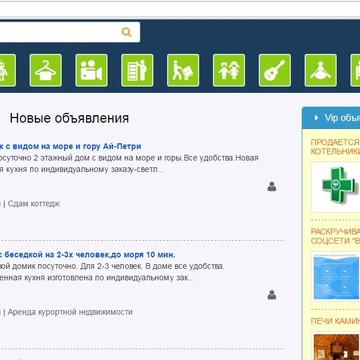Expand the Vip объявления panel arrow
The width and height of the screenshot is (360, 360).
316,118
